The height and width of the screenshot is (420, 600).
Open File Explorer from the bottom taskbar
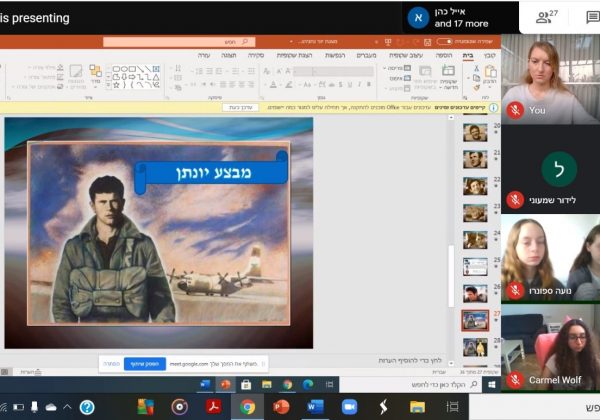tap(417, 407)
